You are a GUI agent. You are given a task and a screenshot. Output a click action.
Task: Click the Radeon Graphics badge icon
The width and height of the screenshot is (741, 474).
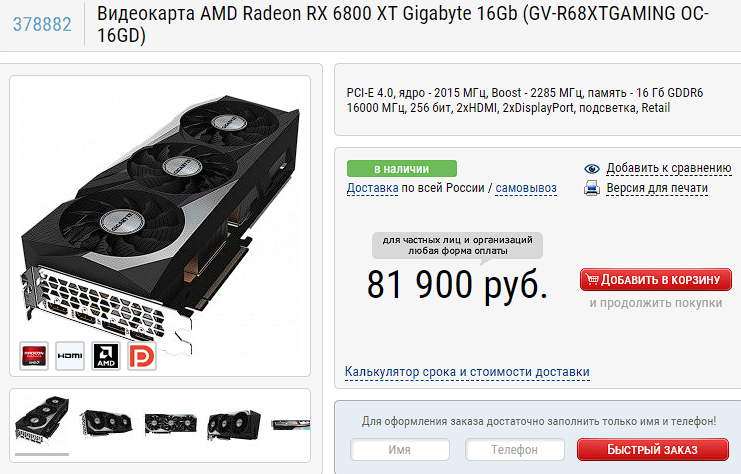[34, 356]
